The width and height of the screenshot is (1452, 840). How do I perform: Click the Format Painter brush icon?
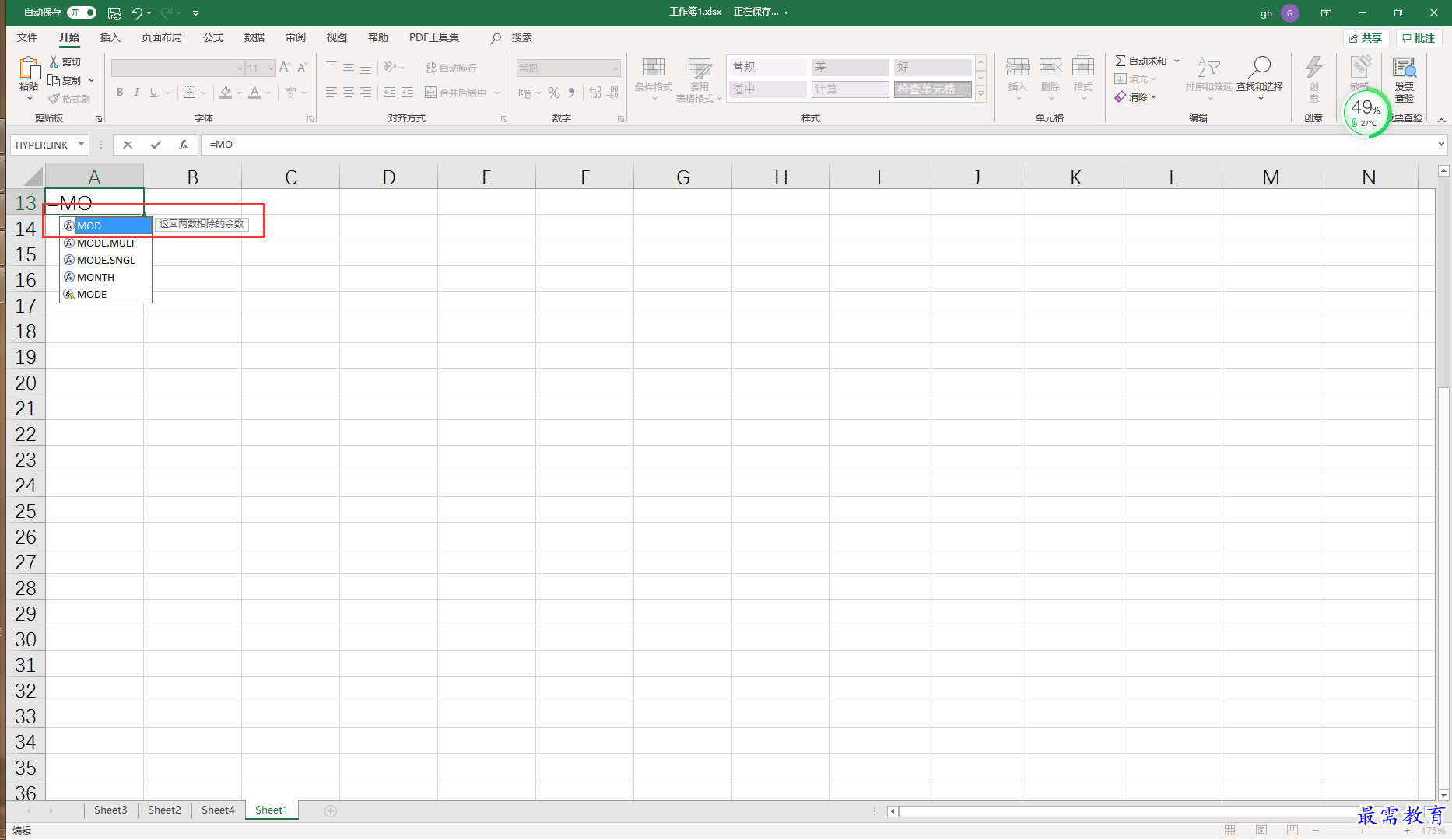(54, 99)
